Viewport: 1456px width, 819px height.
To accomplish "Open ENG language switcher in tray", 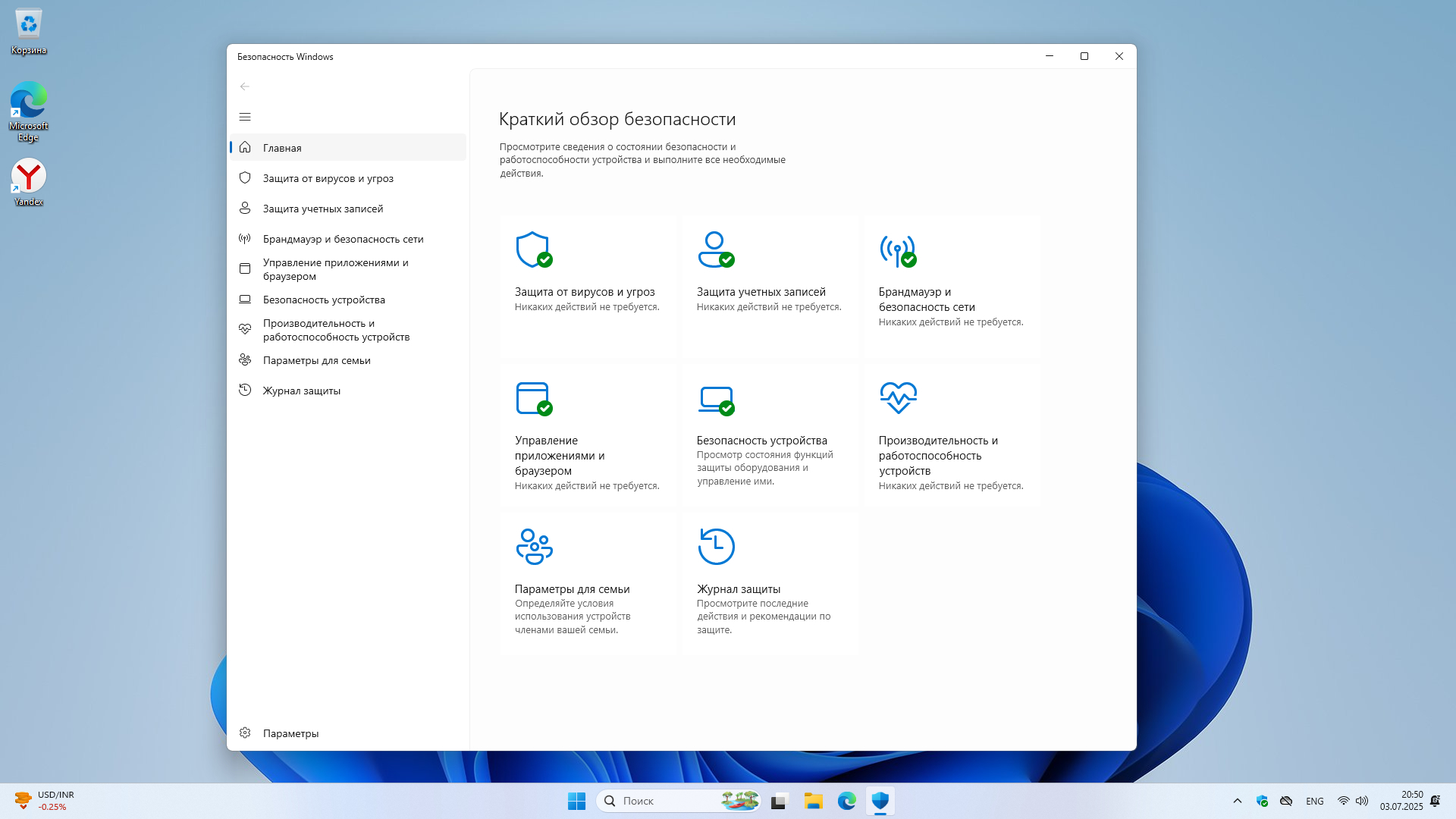I will coord(1314,801).
